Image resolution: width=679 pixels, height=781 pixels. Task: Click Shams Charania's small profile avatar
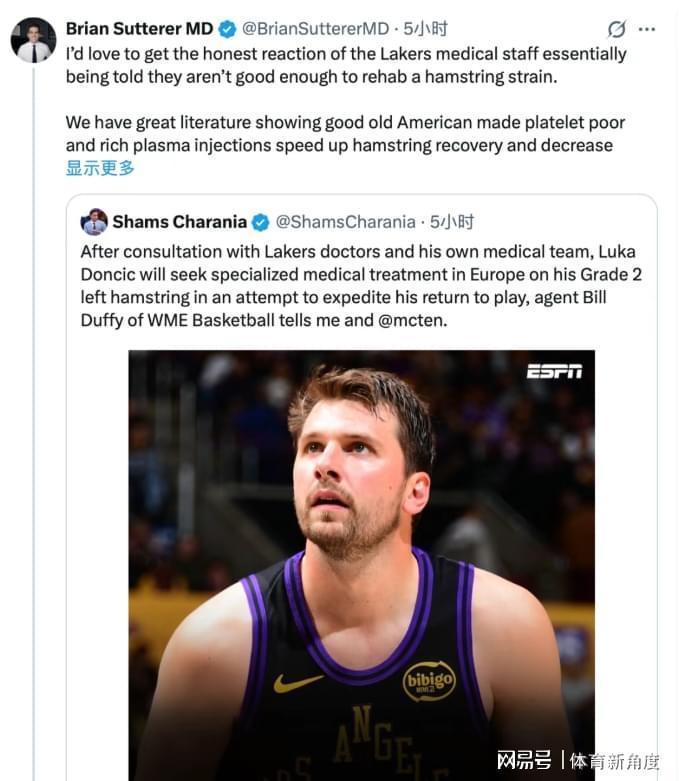(94, 221)
